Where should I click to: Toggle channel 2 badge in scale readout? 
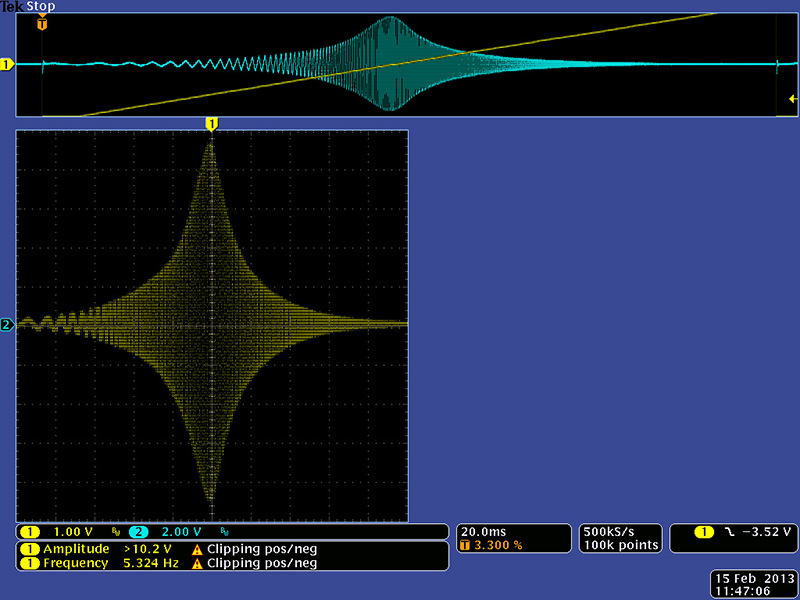[x=138, y=532]
